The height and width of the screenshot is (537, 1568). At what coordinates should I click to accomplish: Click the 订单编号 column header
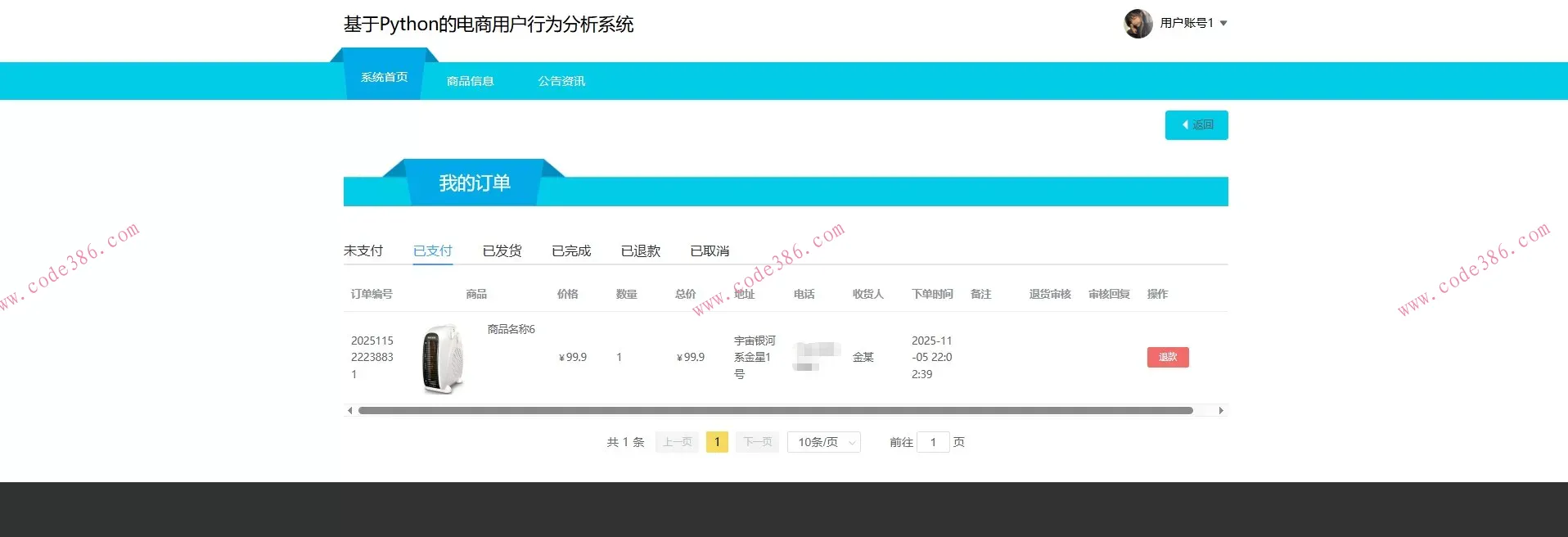pos(372,294)
